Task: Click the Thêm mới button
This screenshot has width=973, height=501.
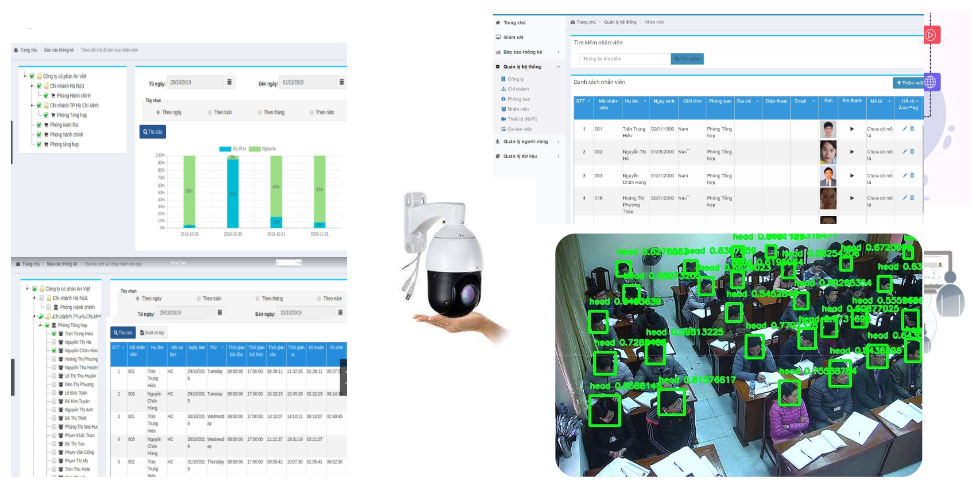Action: tap(907, 83)
